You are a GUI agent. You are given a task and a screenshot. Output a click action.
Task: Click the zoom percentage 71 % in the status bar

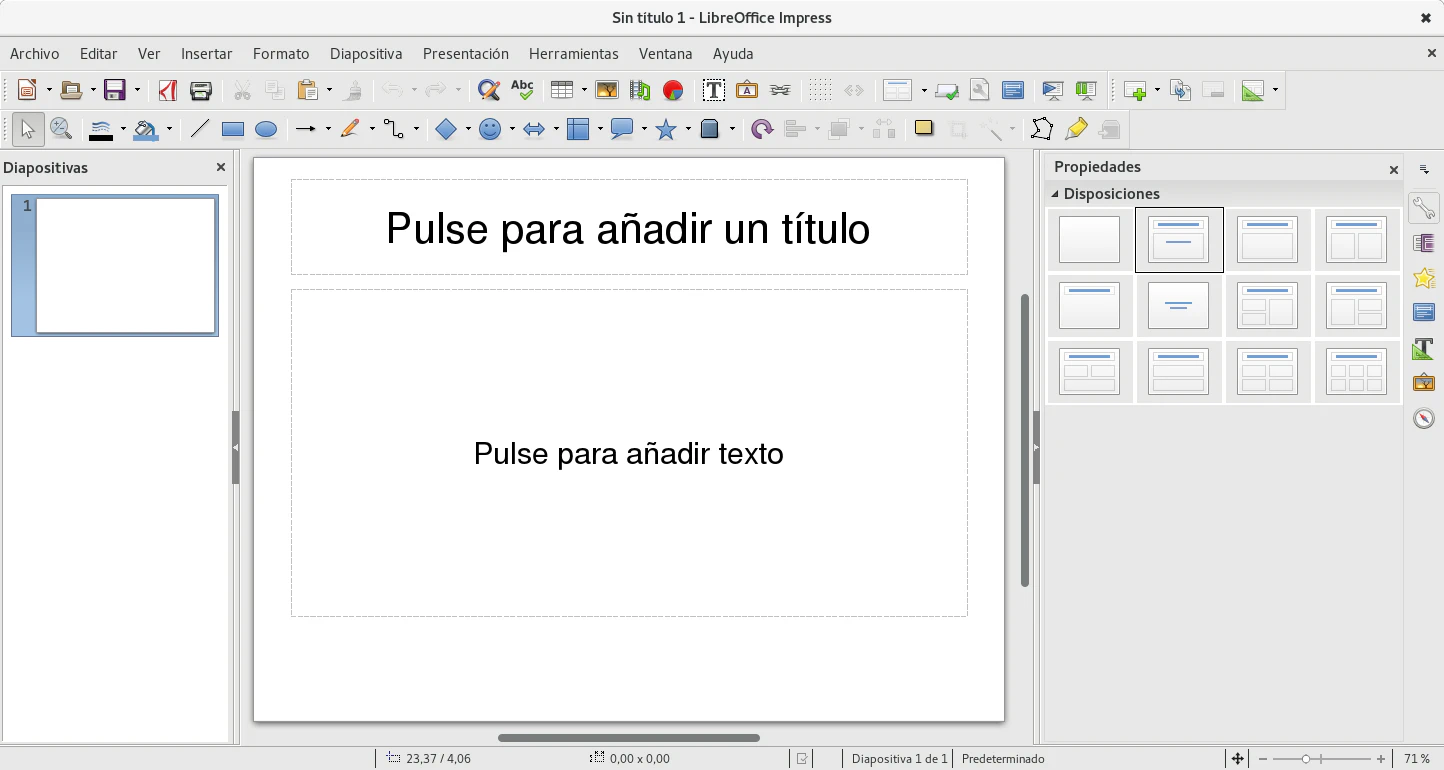point(1416,759)
